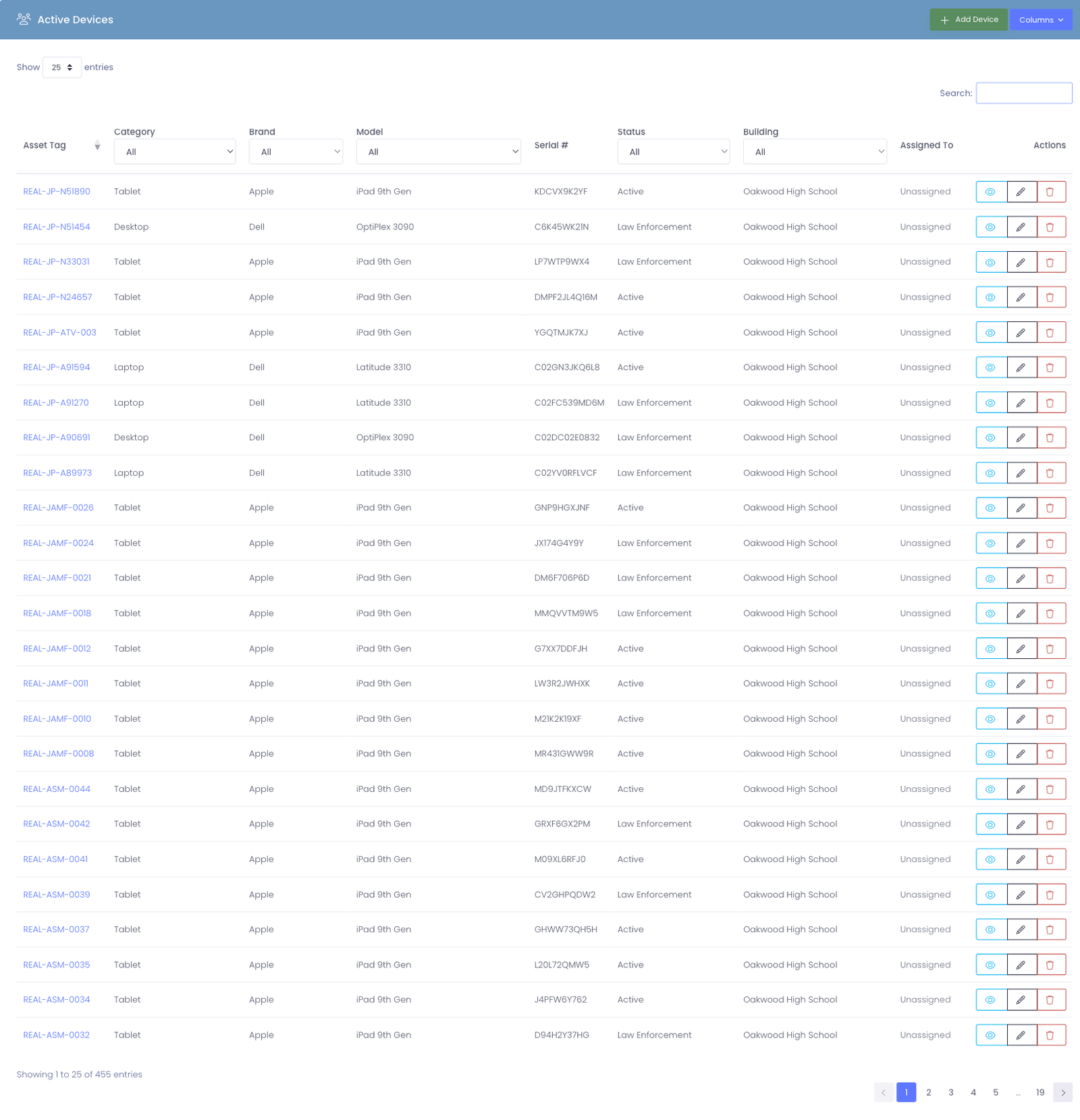Click Law Enforcement status for REAL-ASM-0042
Screen dimensions: 1080x1120
point(654,824)
